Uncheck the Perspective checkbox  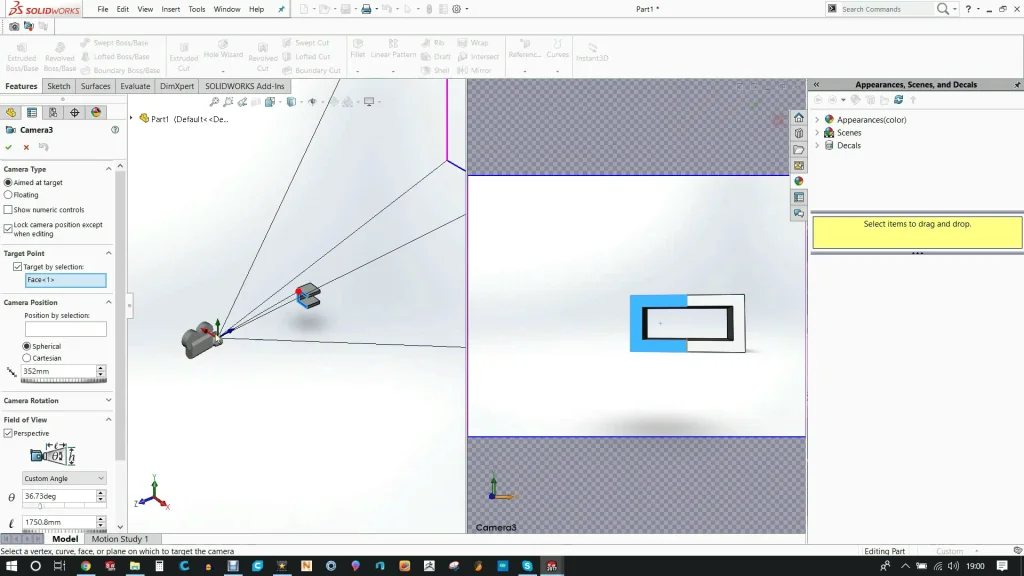[x=8, y=433]
